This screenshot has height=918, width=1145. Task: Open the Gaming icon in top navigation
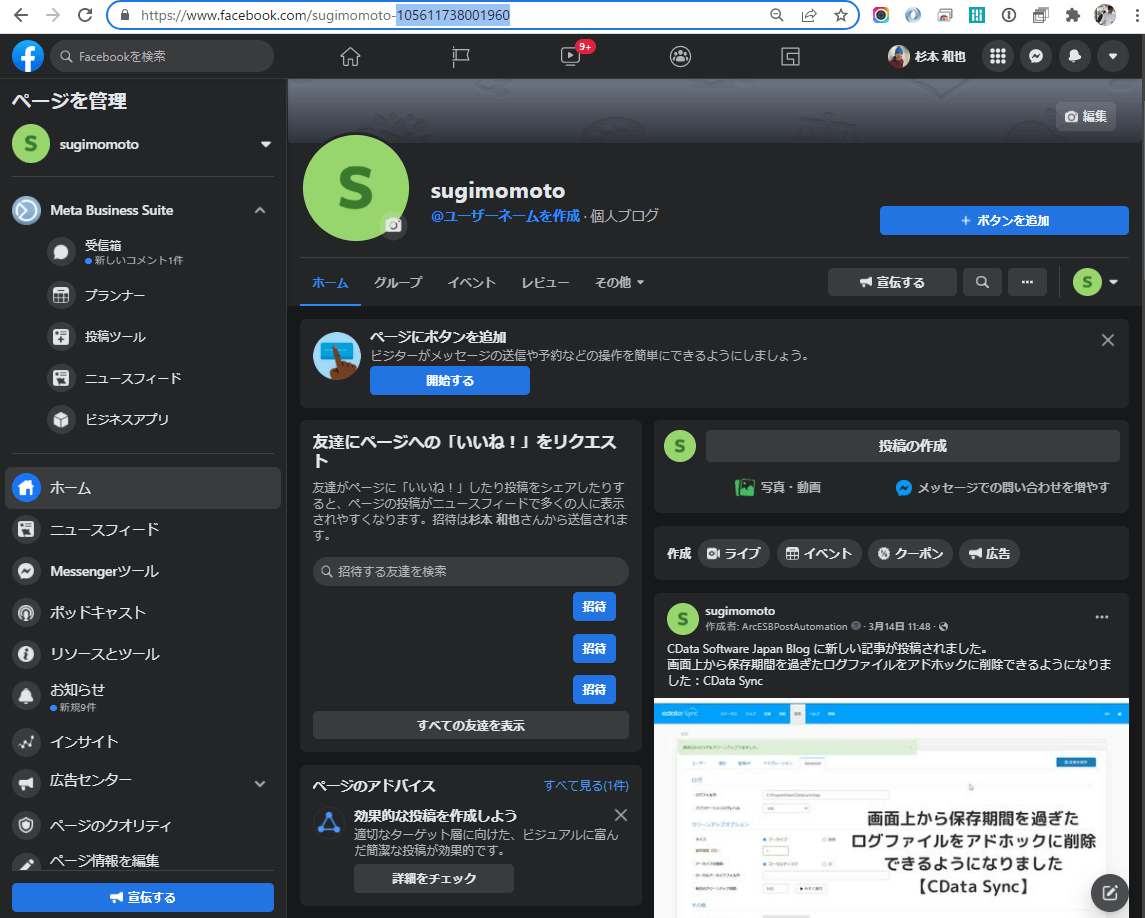click(x=790, y=56)
